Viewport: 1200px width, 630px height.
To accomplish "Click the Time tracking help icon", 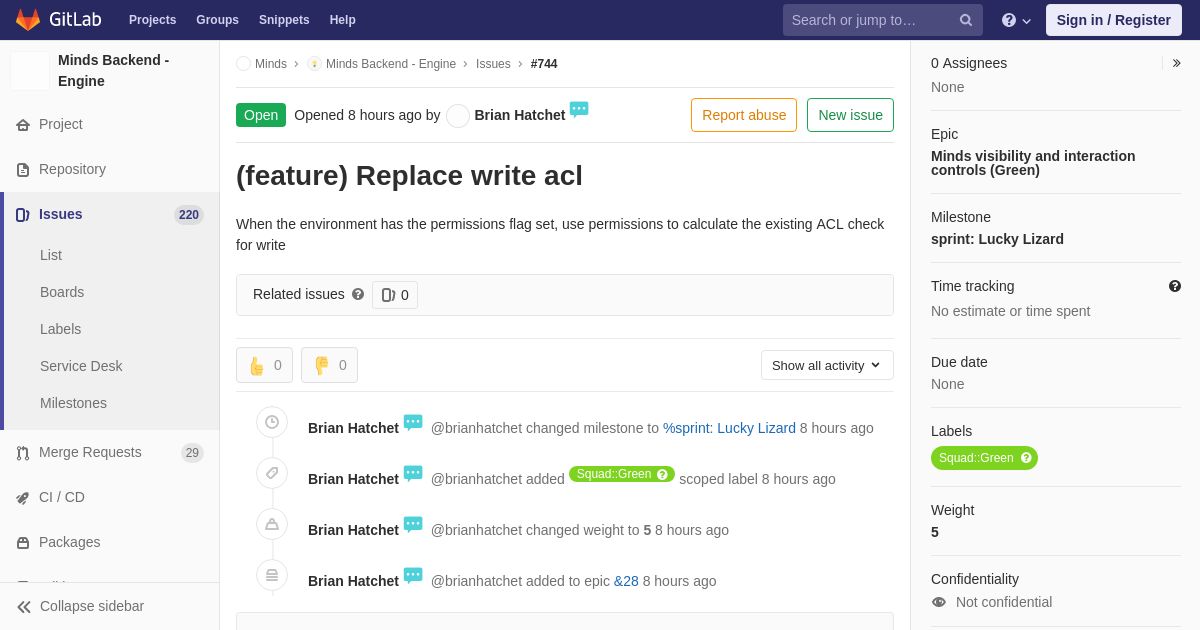I will (x=1175, y=286).
